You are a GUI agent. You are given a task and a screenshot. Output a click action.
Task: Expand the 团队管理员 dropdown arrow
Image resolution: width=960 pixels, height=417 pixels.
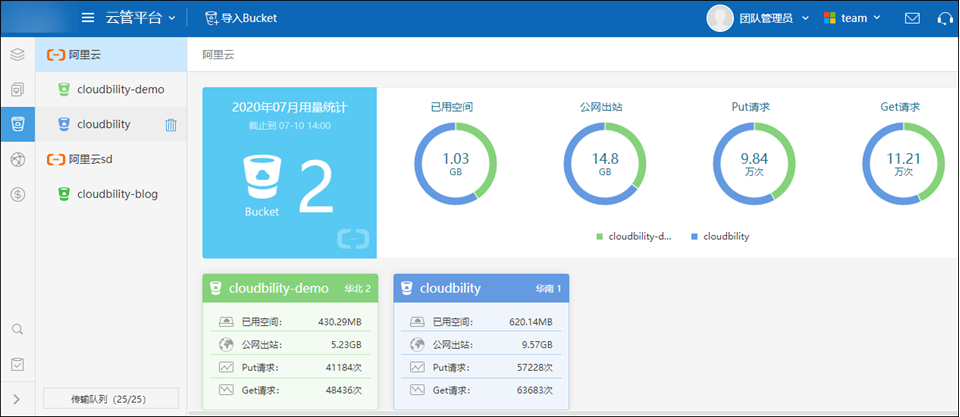point(805,18)
